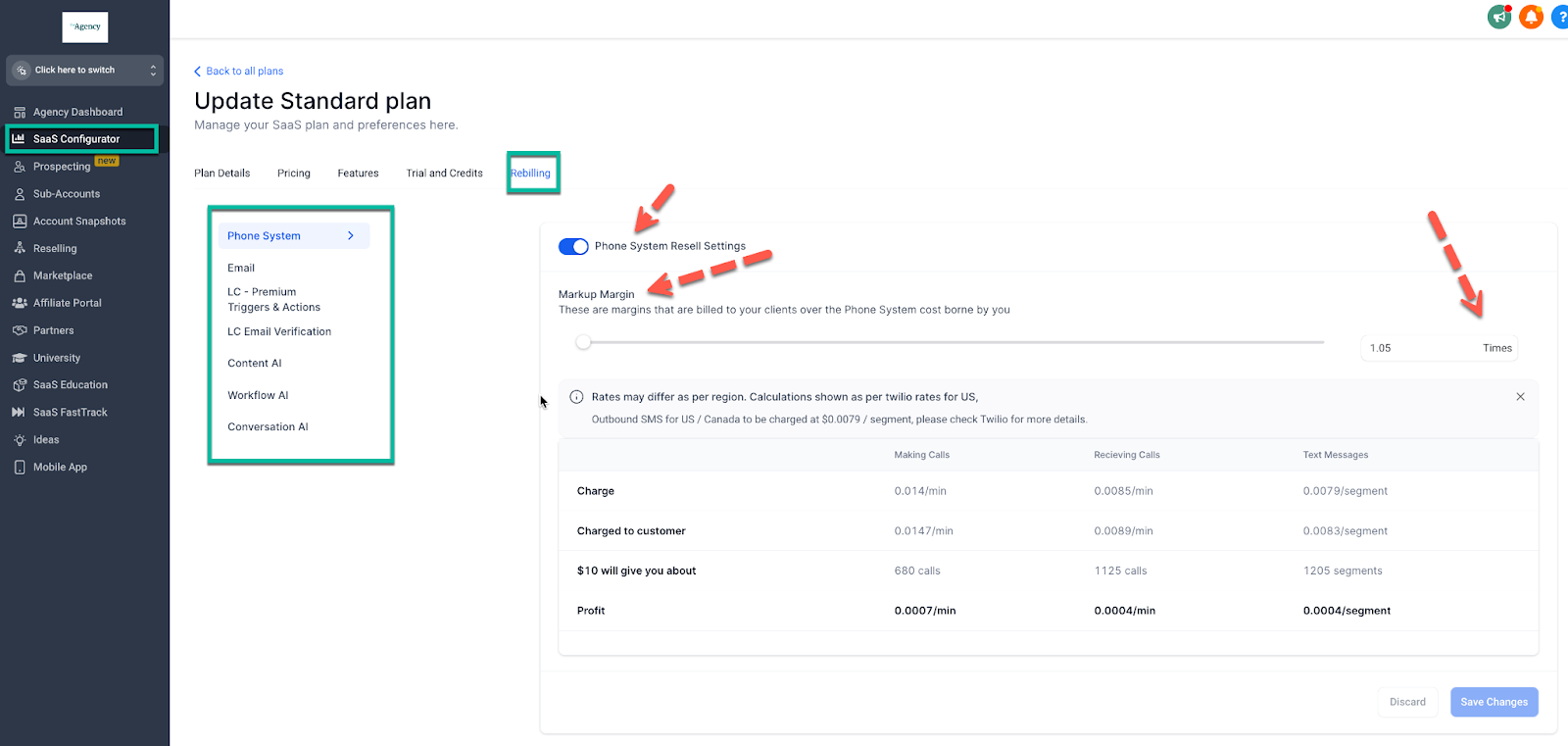Open the Trial and Credits tab
This screenshot has width=1568, height=746.
444,174
